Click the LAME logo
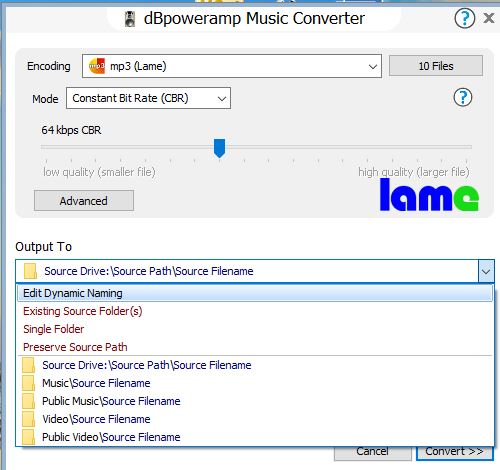500x470 pixels. 429,195
